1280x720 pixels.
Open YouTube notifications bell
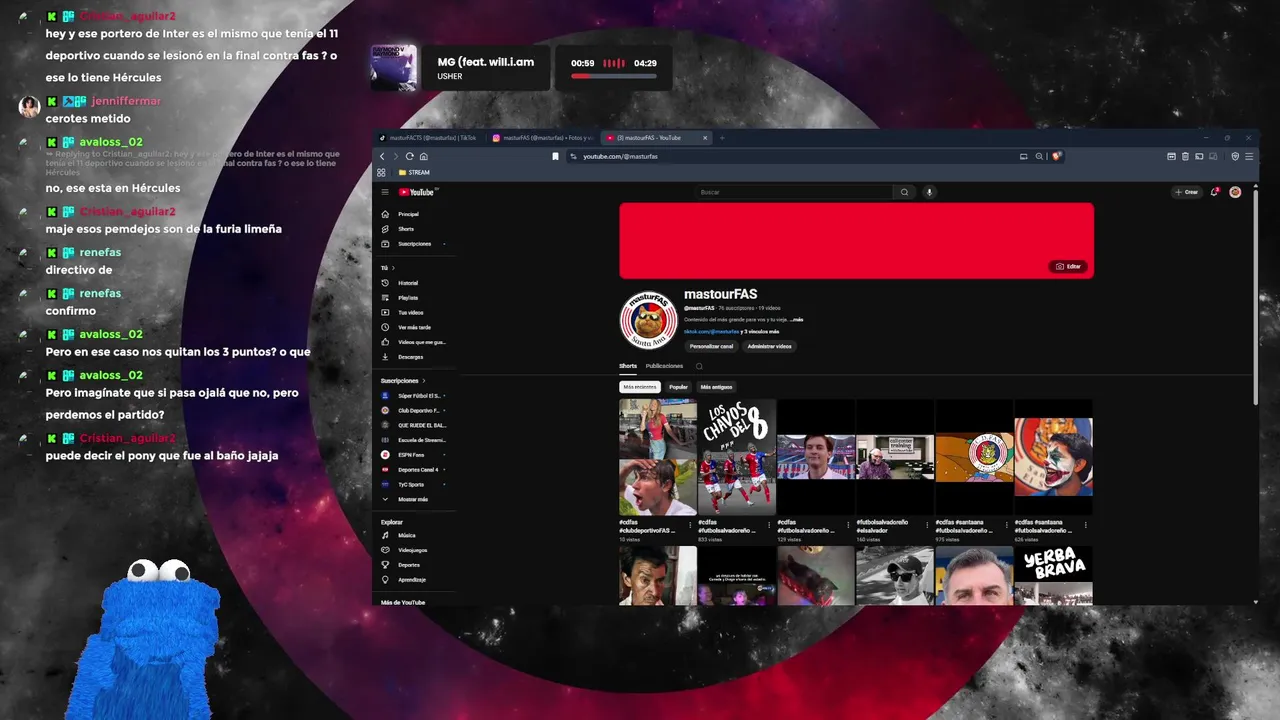click(x=1214, y=192)
